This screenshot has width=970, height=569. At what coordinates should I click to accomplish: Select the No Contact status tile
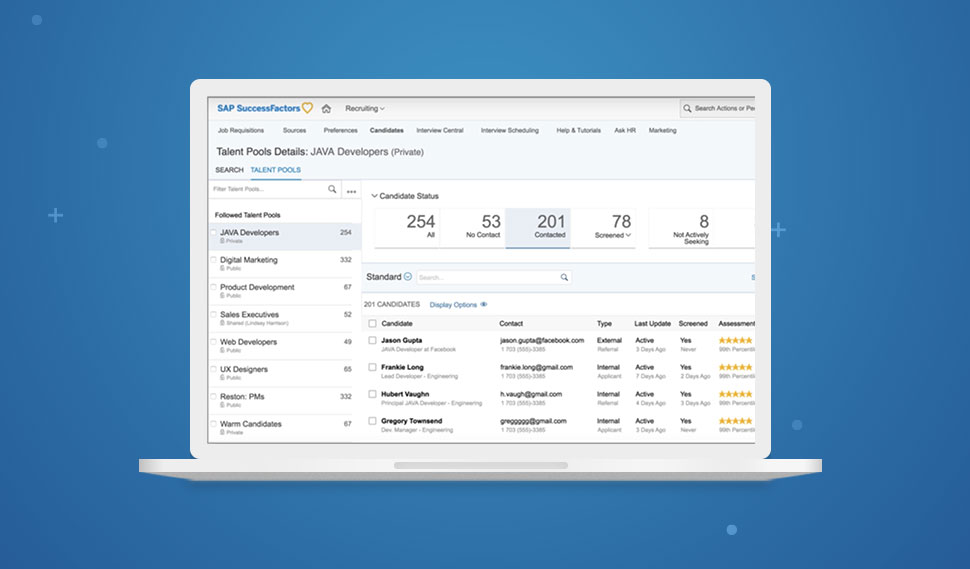pyautogui.click(x=483, y=227)
